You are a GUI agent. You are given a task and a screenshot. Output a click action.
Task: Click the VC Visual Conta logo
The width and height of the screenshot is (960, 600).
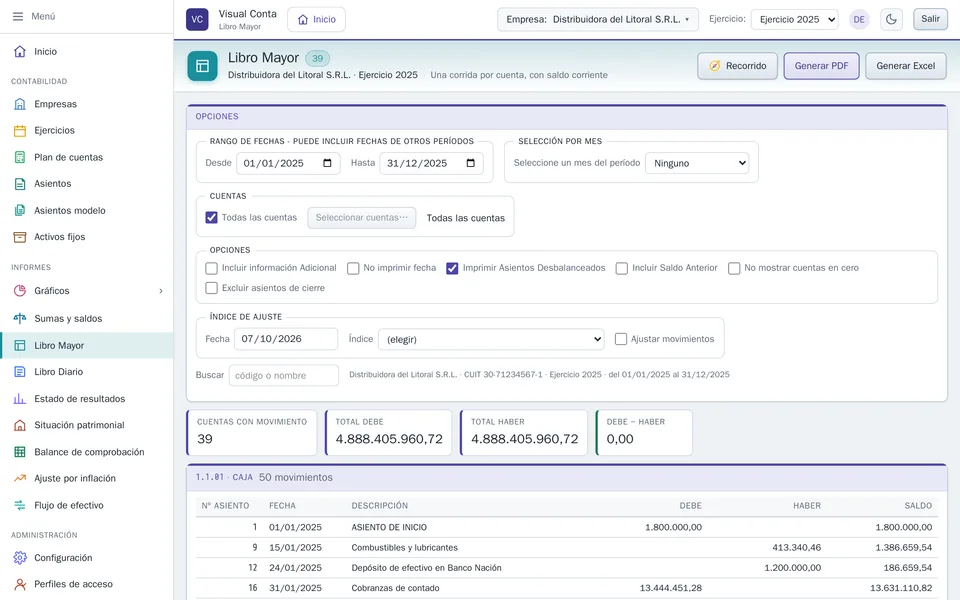pos(197,19)
